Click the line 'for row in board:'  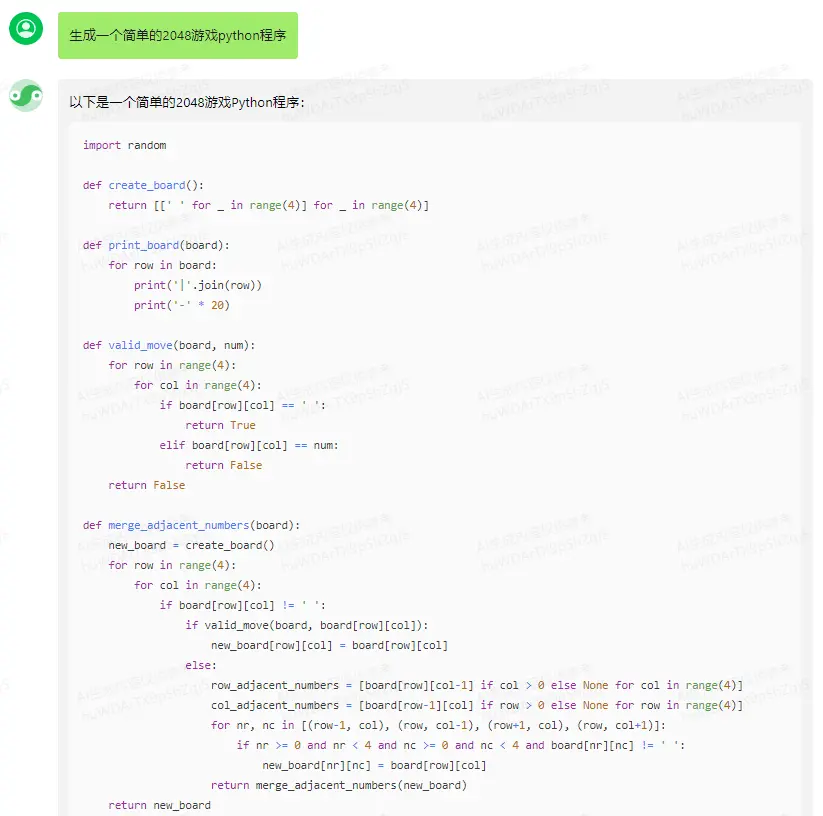(x=162, y=265)
